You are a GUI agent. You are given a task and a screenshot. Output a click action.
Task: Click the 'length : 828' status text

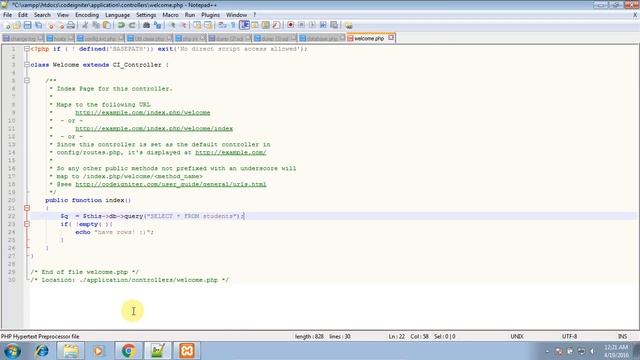(x=309, y=337)
